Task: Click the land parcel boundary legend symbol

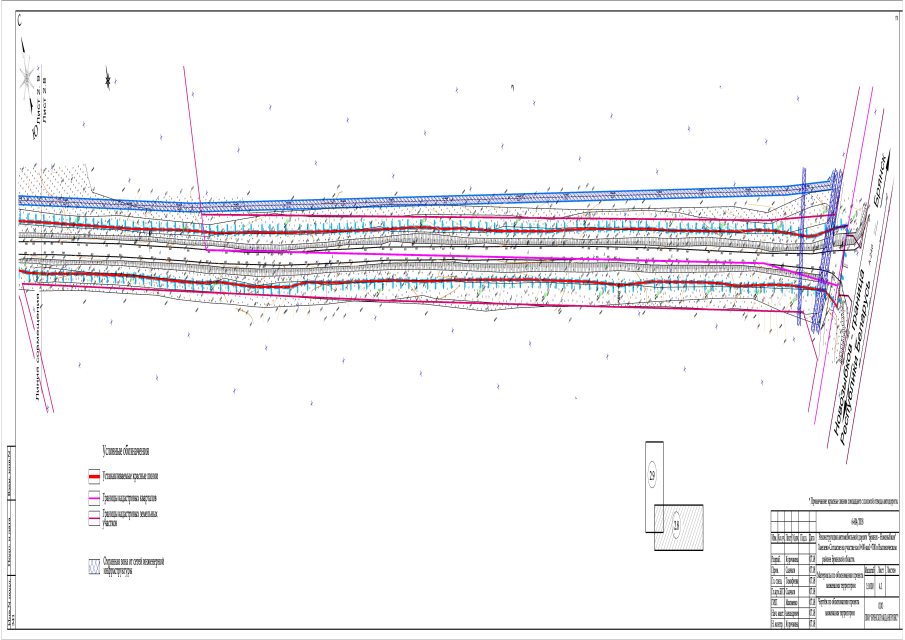Action: click(x=94, y=517)
